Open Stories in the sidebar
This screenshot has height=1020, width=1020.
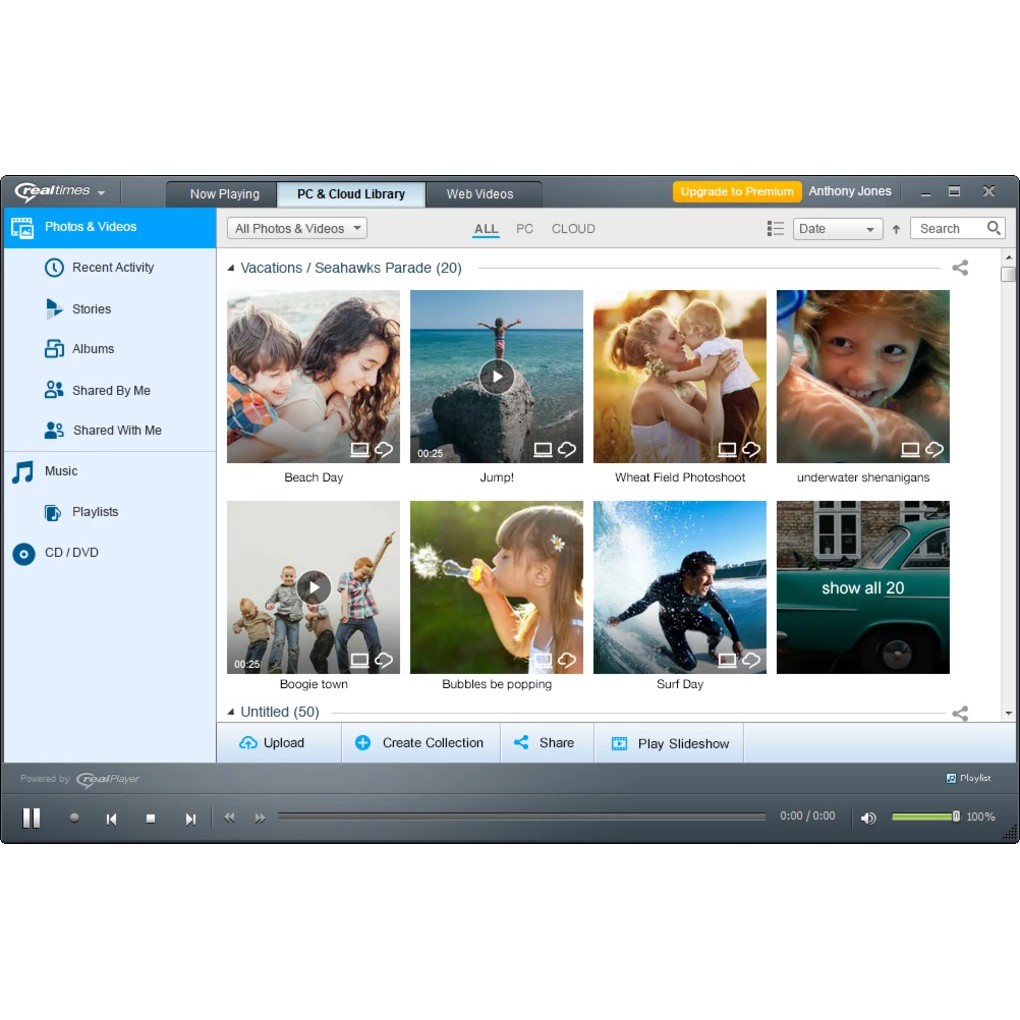coord(91,309)
